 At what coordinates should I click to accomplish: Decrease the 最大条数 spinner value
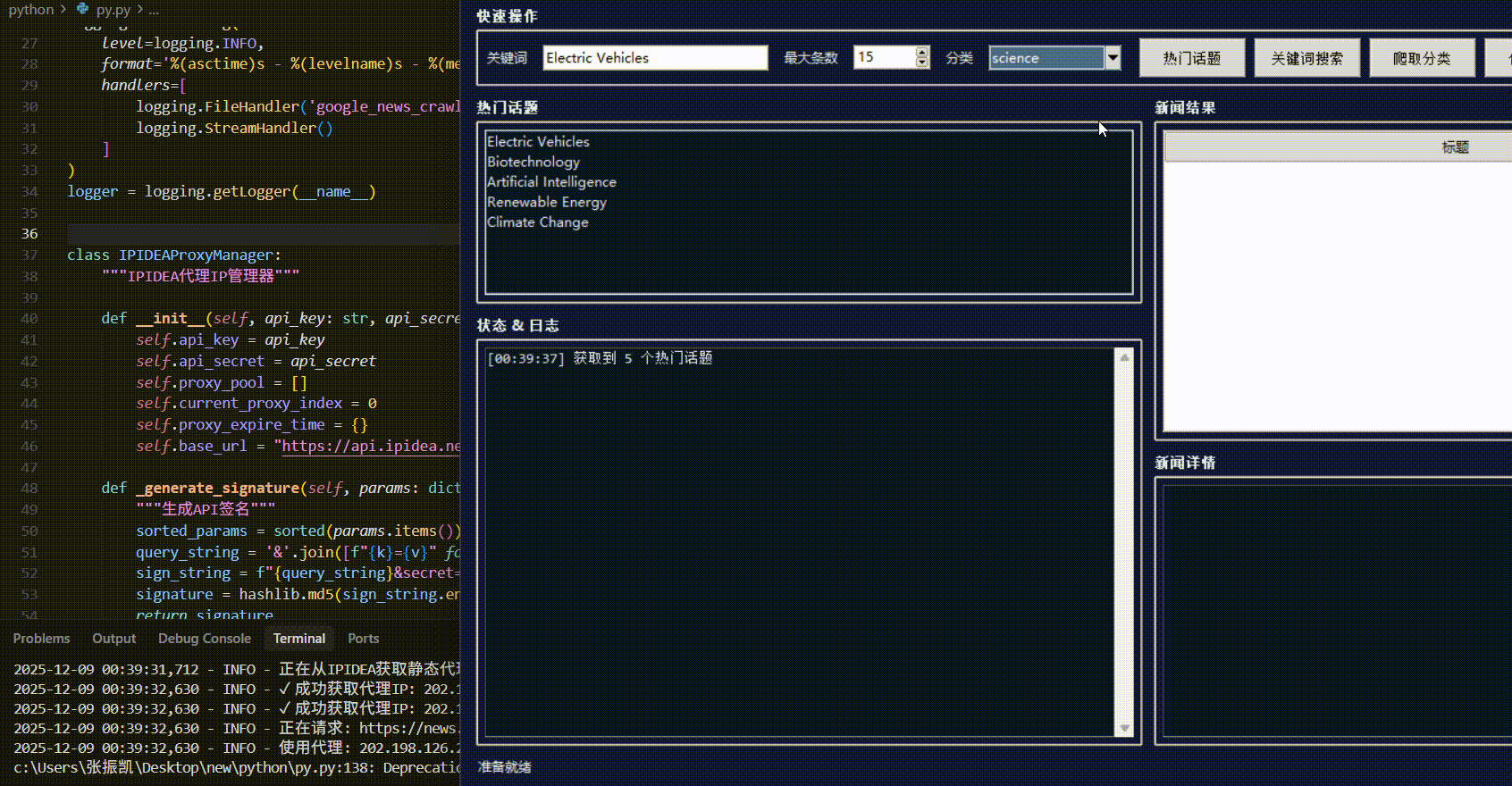pos(922,63)
